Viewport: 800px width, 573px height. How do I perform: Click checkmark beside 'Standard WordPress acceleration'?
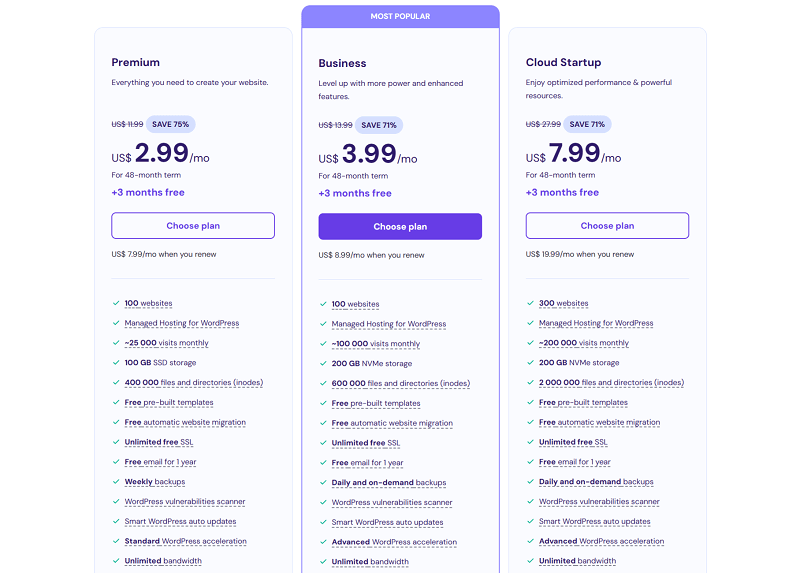[116, 541]
